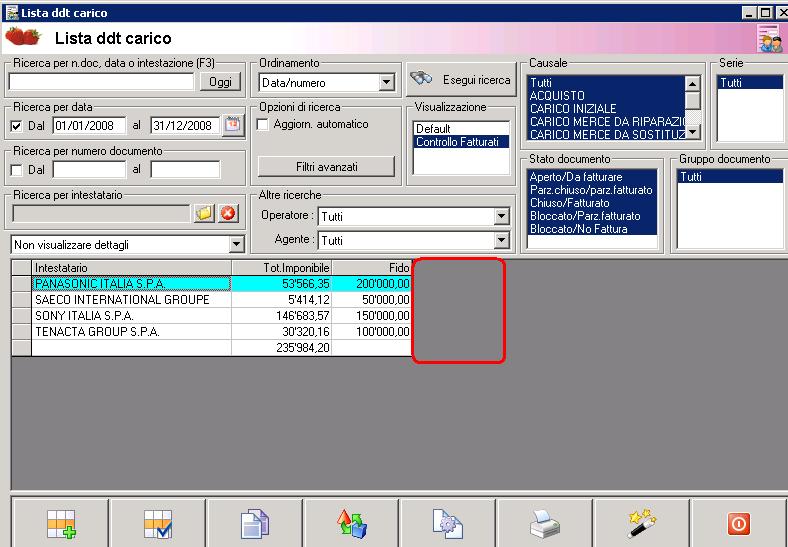This screenshot has height=547, width=788.
Task: Select CARICO INIZIALE in Causale list
Action: pos(606,109)
